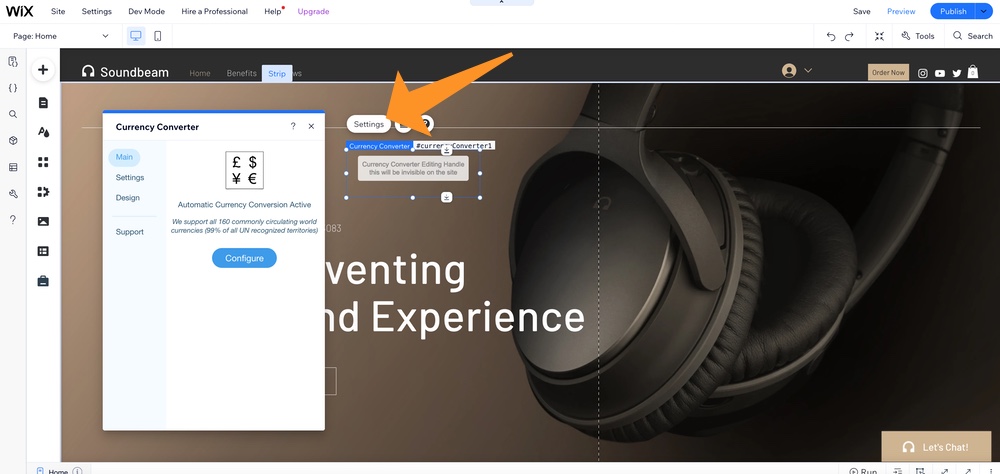Open the Help menu

[273, 11]
